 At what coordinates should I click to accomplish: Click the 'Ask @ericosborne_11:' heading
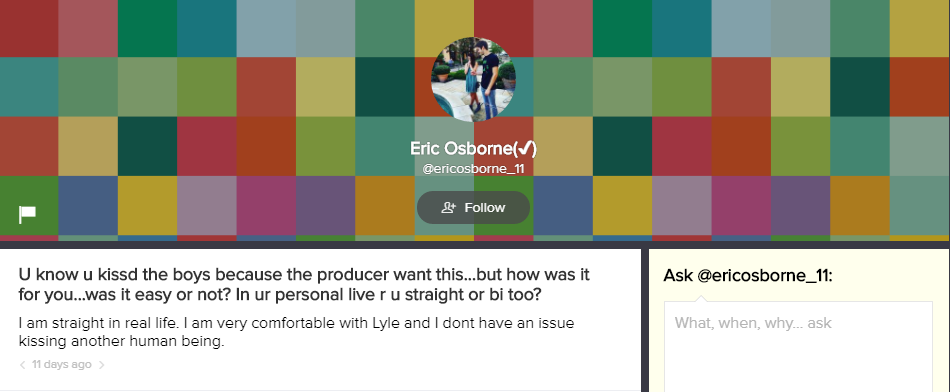point(748,276)
